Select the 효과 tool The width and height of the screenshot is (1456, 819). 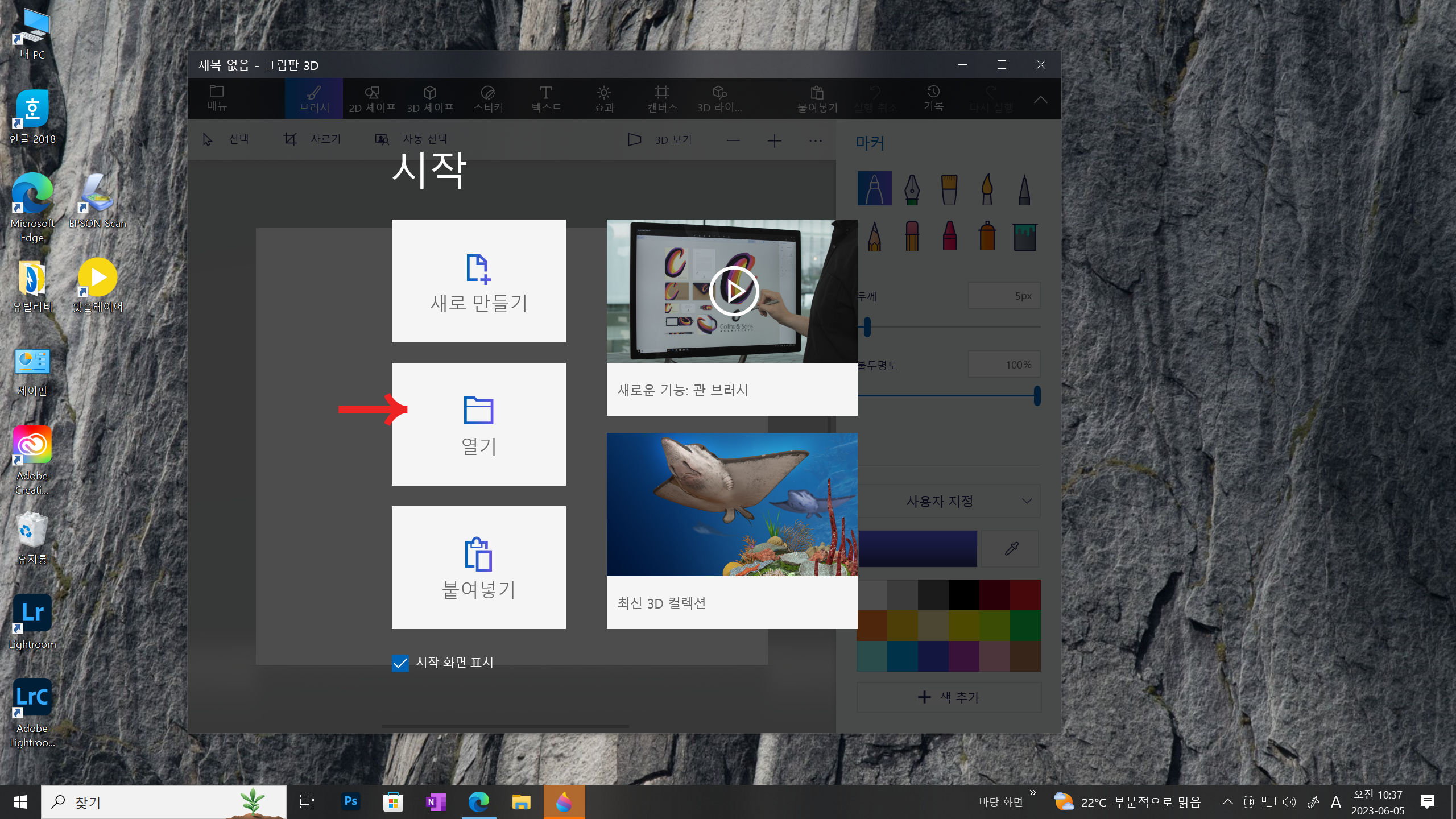[x=603, y=97]
